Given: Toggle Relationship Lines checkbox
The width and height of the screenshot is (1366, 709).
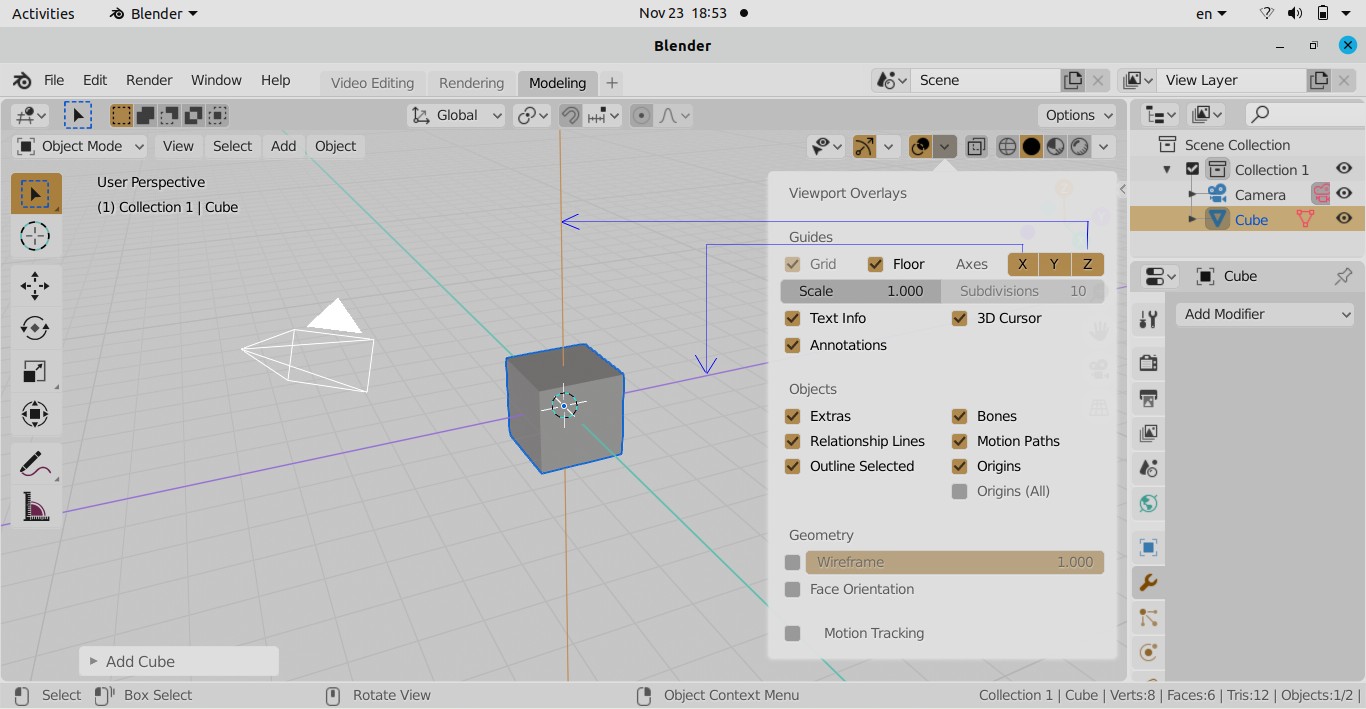Looking at the screenshot, I should [793, 441].
